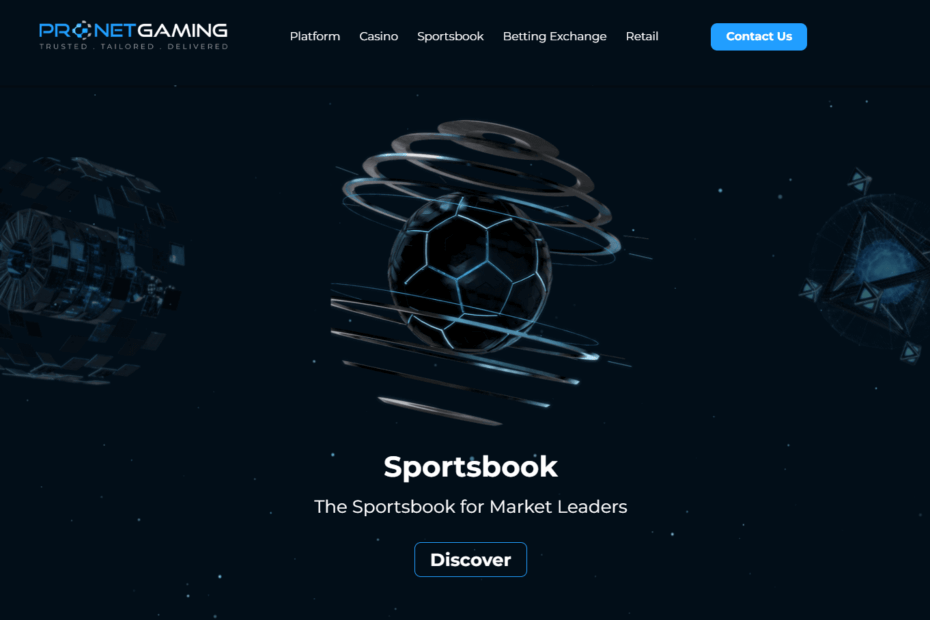
Task: Click the small triangle atop pyramid graphic
Action: pos(860,180)
